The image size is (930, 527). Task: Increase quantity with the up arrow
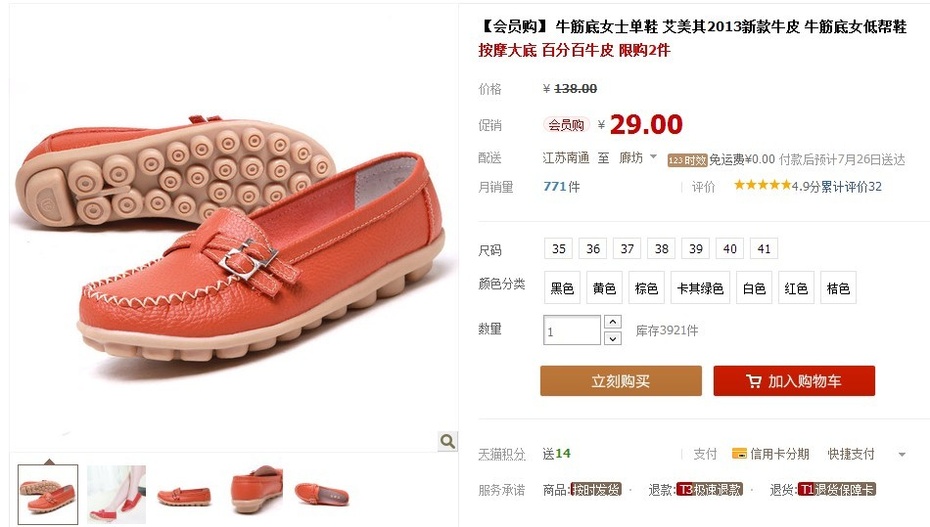pyautogui.click(x=613, y=322)
